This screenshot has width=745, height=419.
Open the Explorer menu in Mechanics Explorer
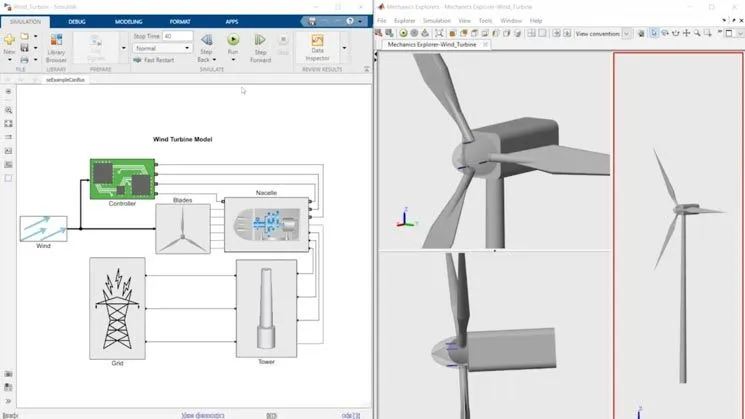[x=403, y=20]
